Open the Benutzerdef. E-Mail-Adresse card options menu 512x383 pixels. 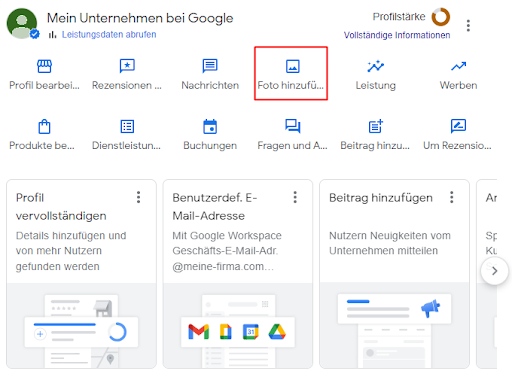(295, 197)
